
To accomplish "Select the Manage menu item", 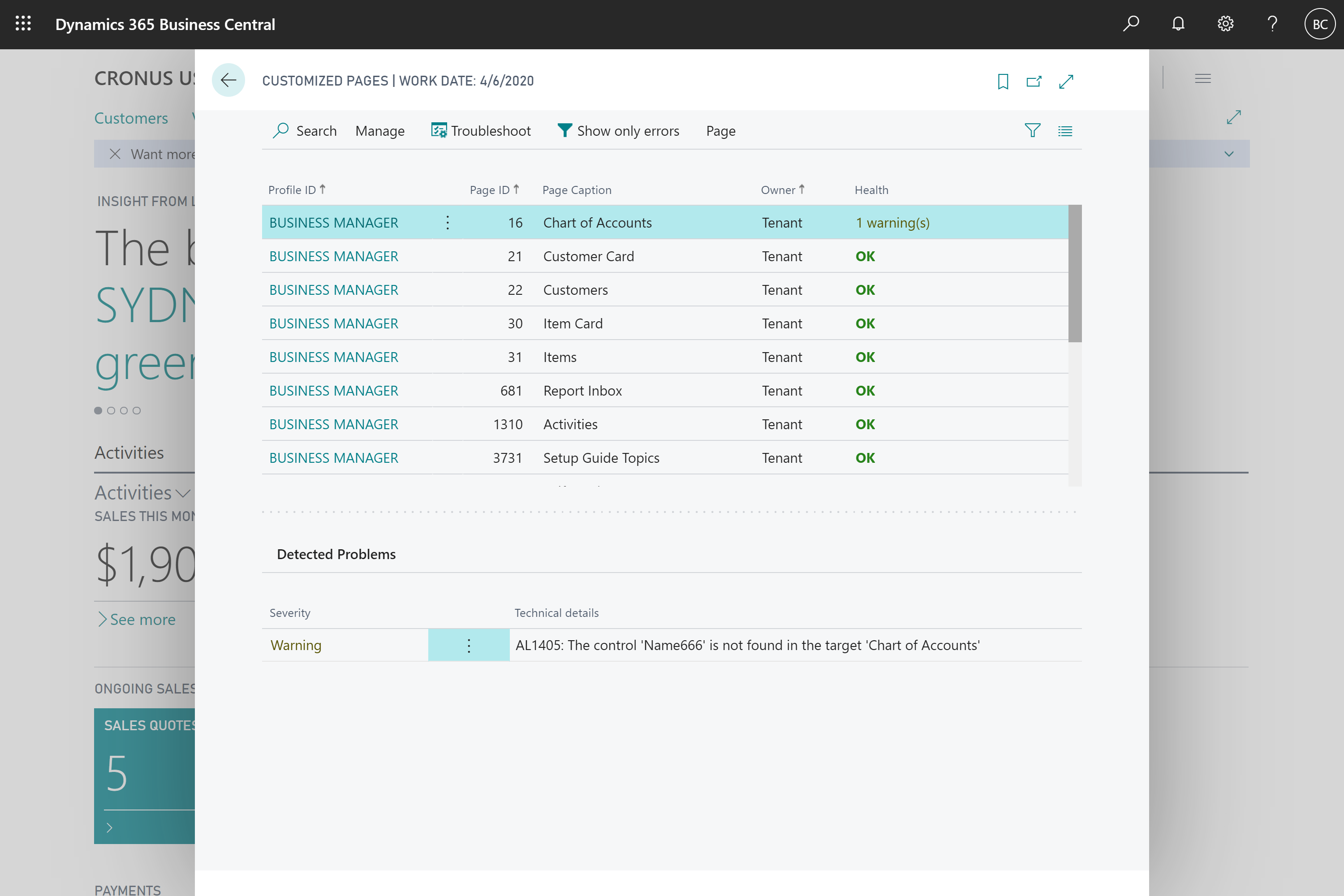I will click(380, 130).
